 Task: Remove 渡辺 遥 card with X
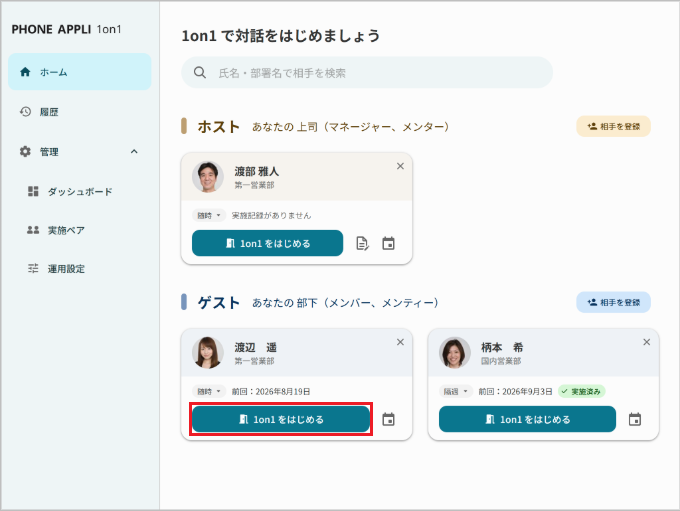(400, 342)
